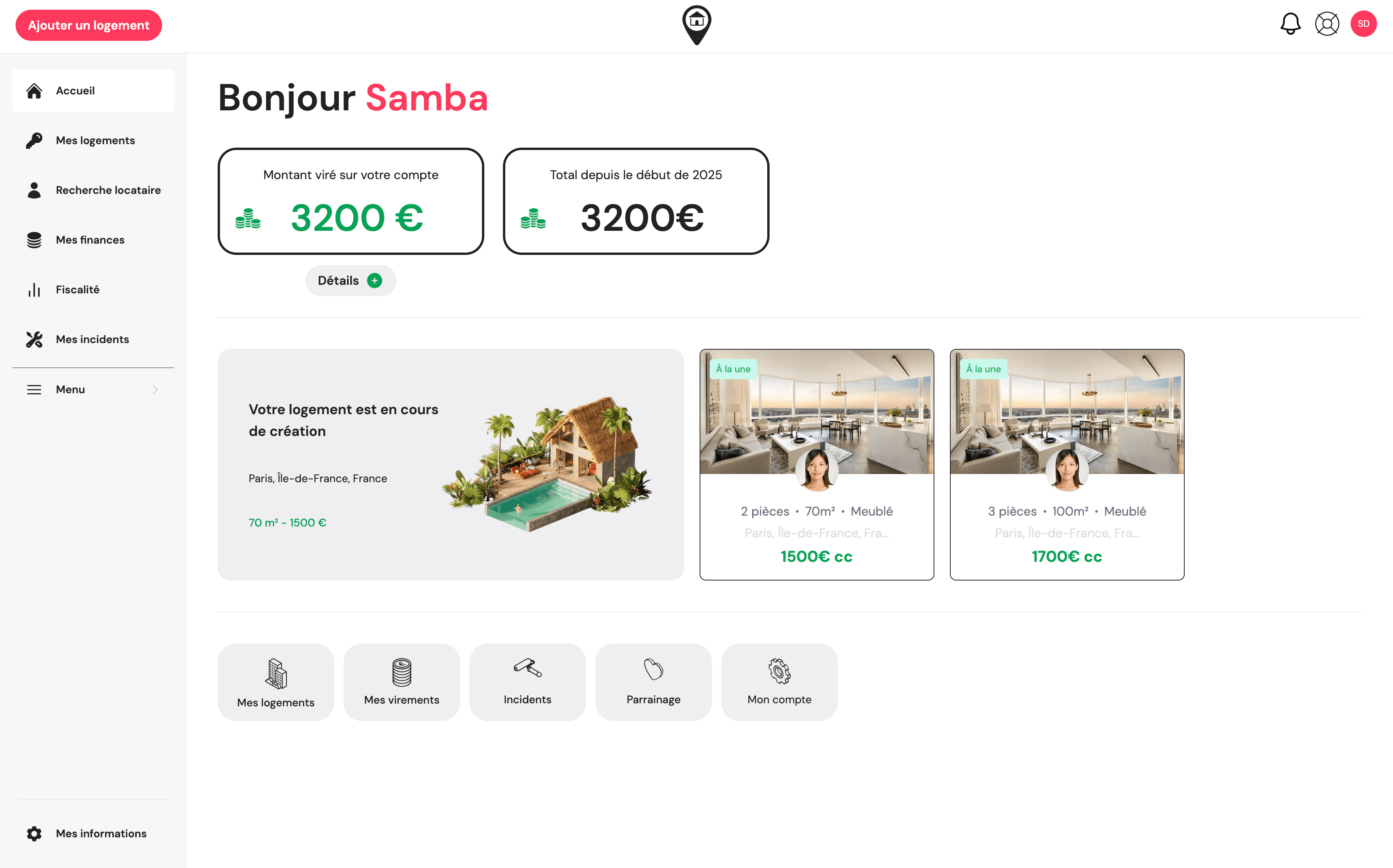Click the Mes finances coins icon in sidebar
The width and height of the screenshot is (1393, 868).
[34, 239]
